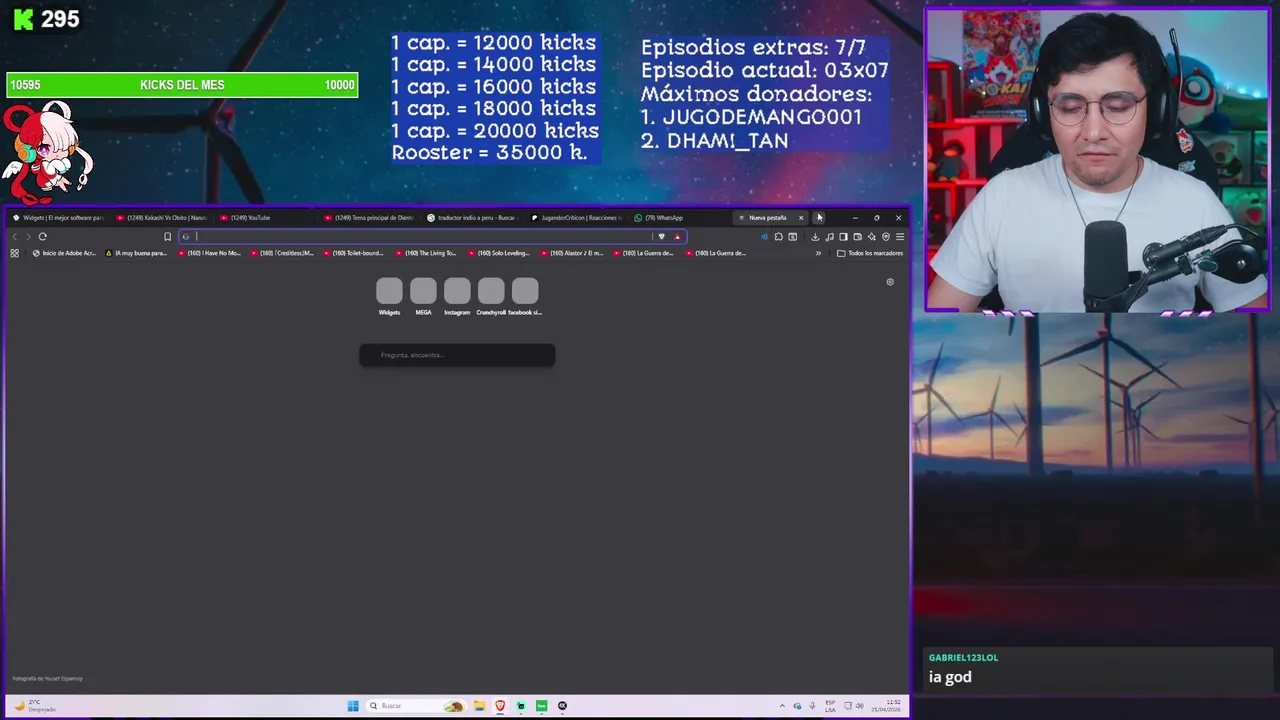Click the Pregunta, encuentra search box
The image size is (1280, 720).
457,355
